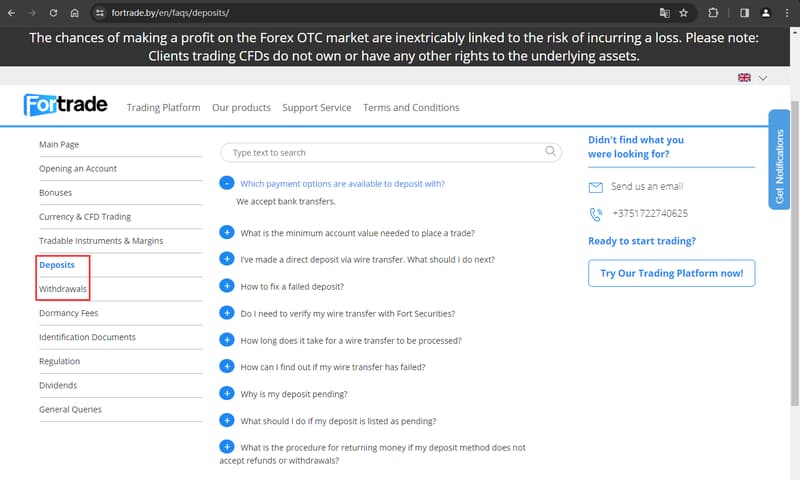Expand why is my deposit pending

[x=227, y=394]
